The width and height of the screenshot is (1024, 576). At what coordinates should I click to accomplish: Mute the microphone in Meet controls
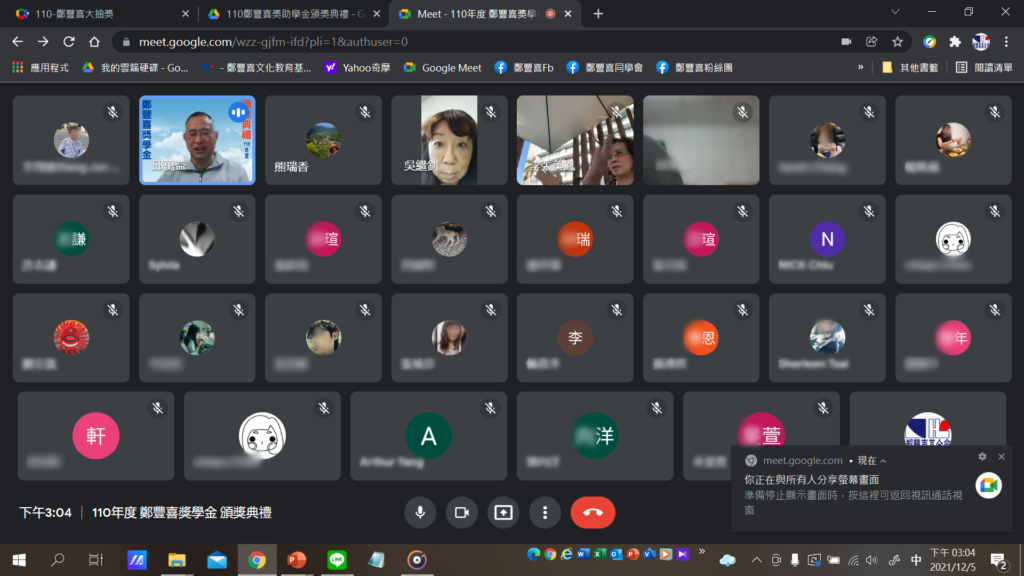click(420, 512)
